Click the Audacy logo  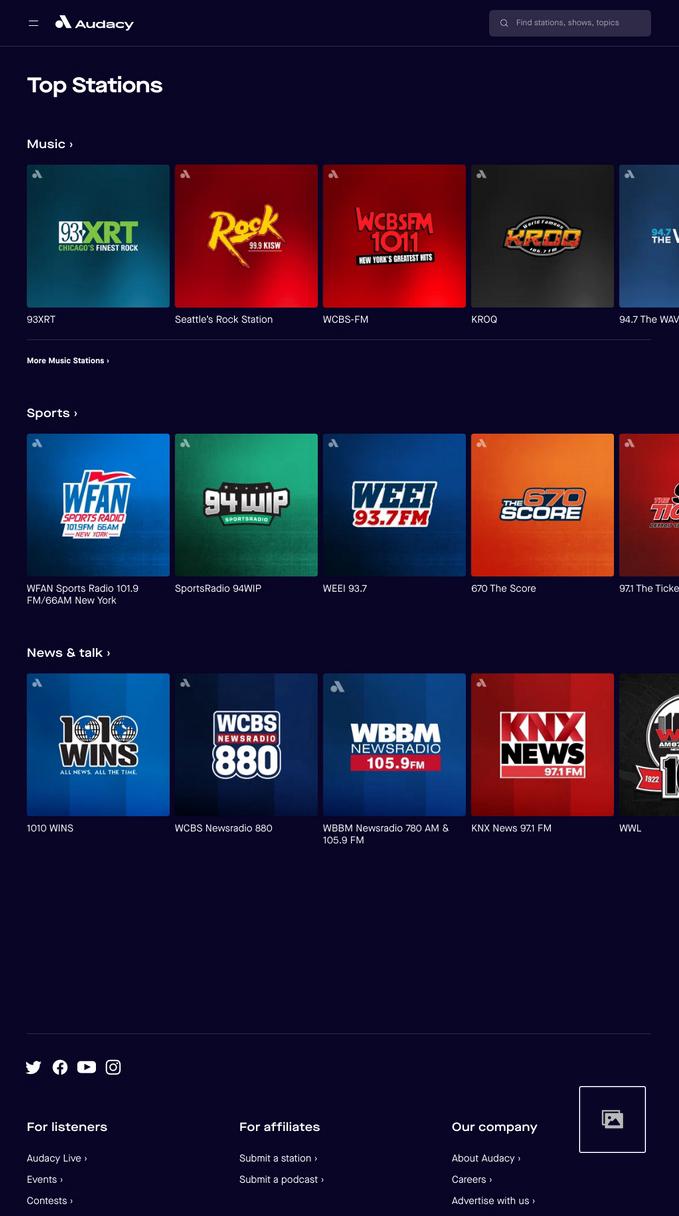click(x=94, y=23)
